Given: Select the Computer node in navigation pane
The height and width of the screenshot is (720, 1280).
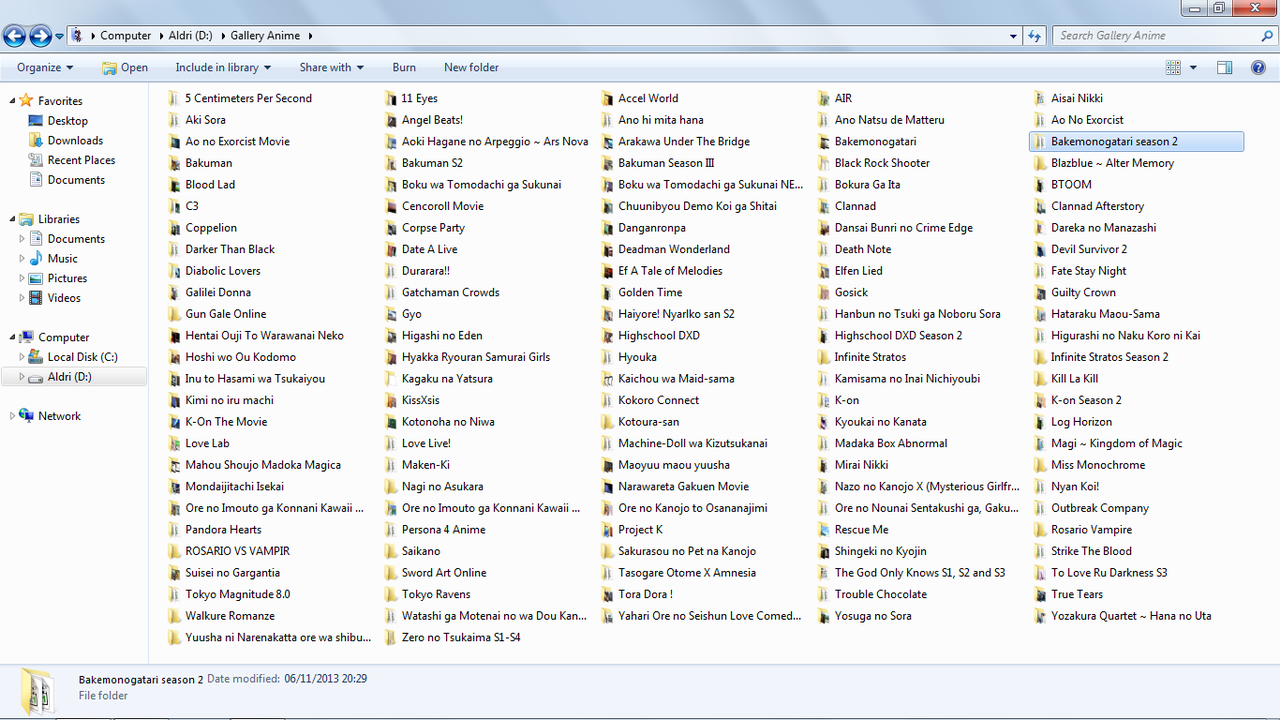Looking at the screenshot, I should click(64, 338).
